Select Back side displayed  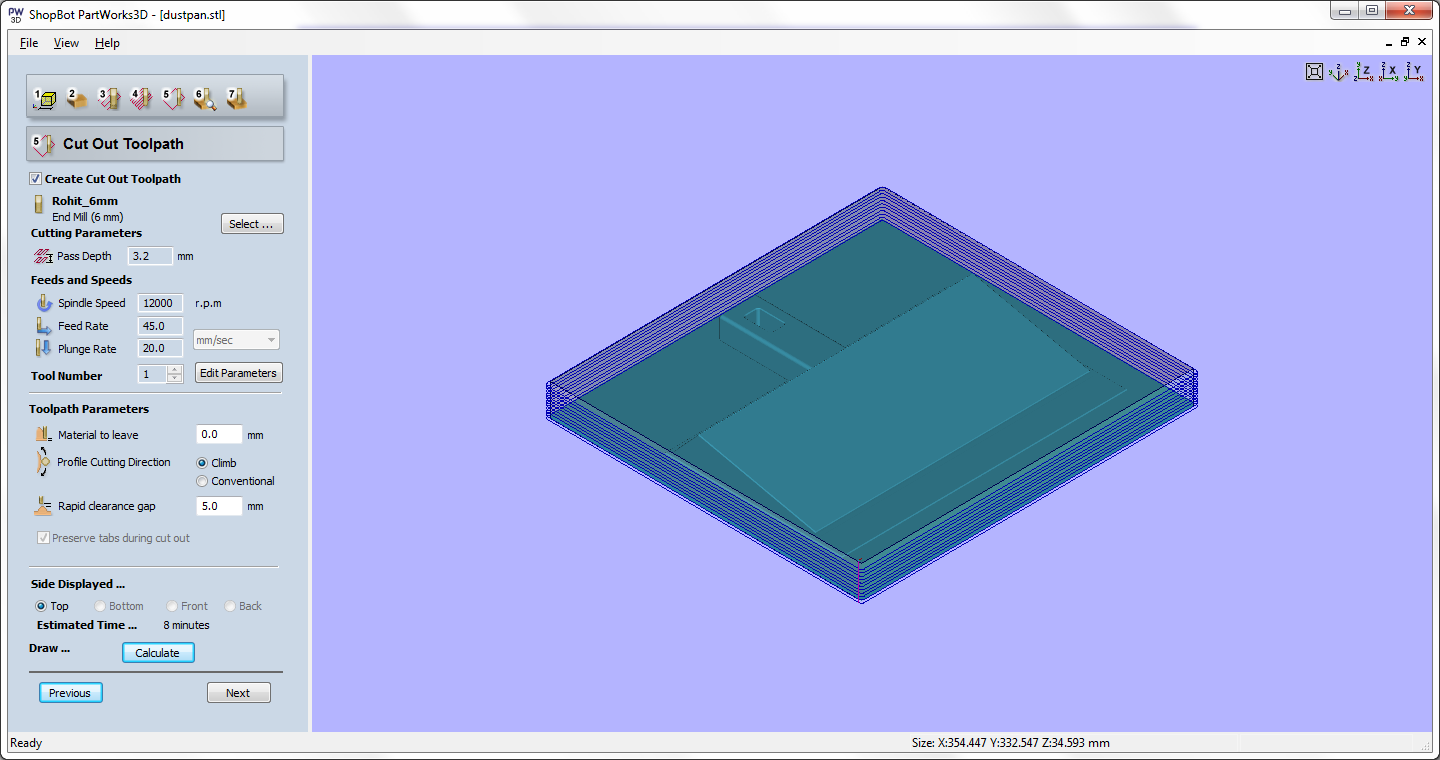(x=230, y=606)
